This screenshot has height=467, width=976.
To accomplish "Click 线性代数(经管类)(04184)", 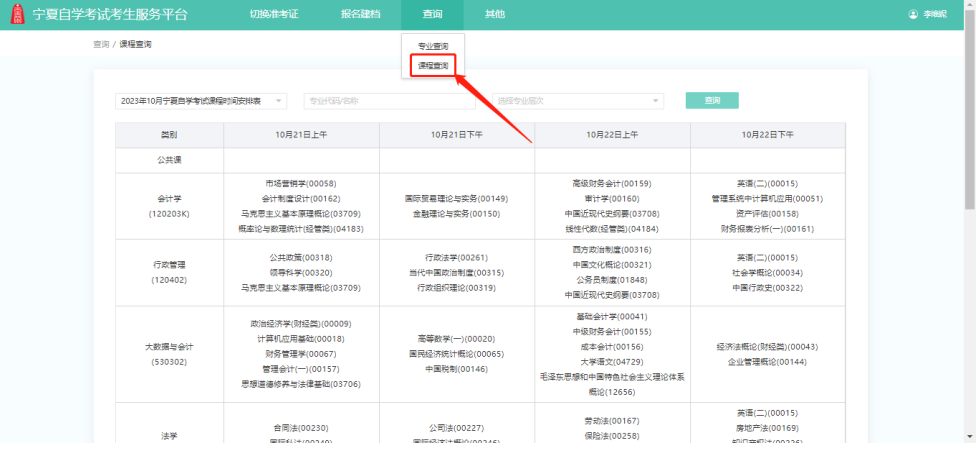I will click(x=612, y=229).
